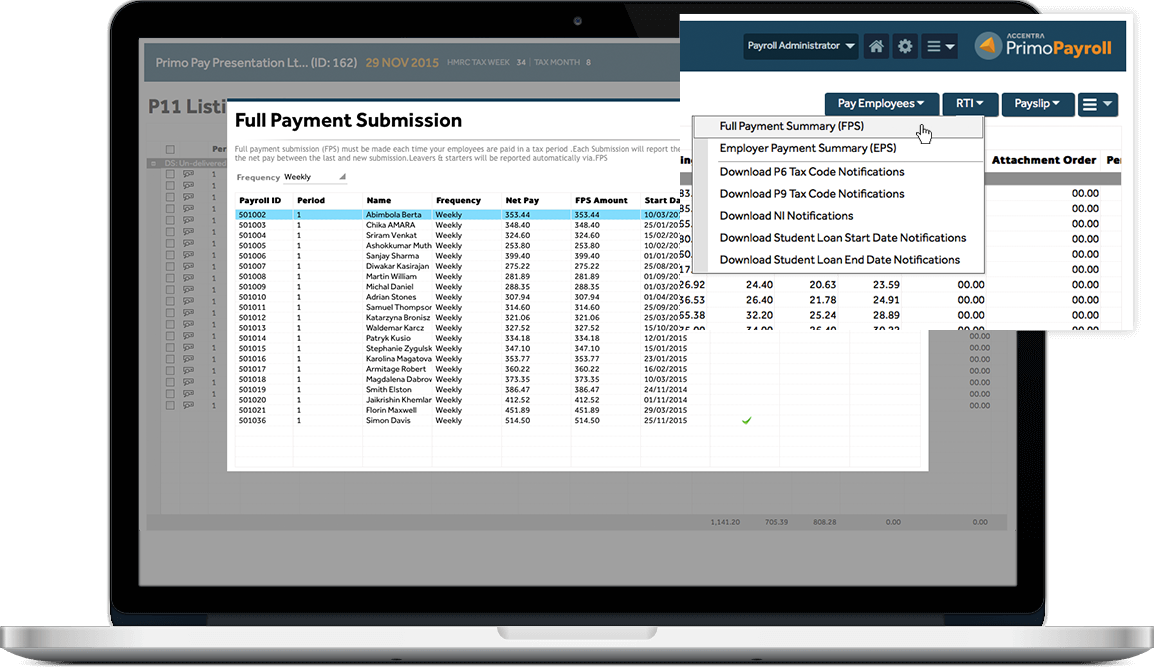Select the Abimbola Berta row

[x=457, y=215]
